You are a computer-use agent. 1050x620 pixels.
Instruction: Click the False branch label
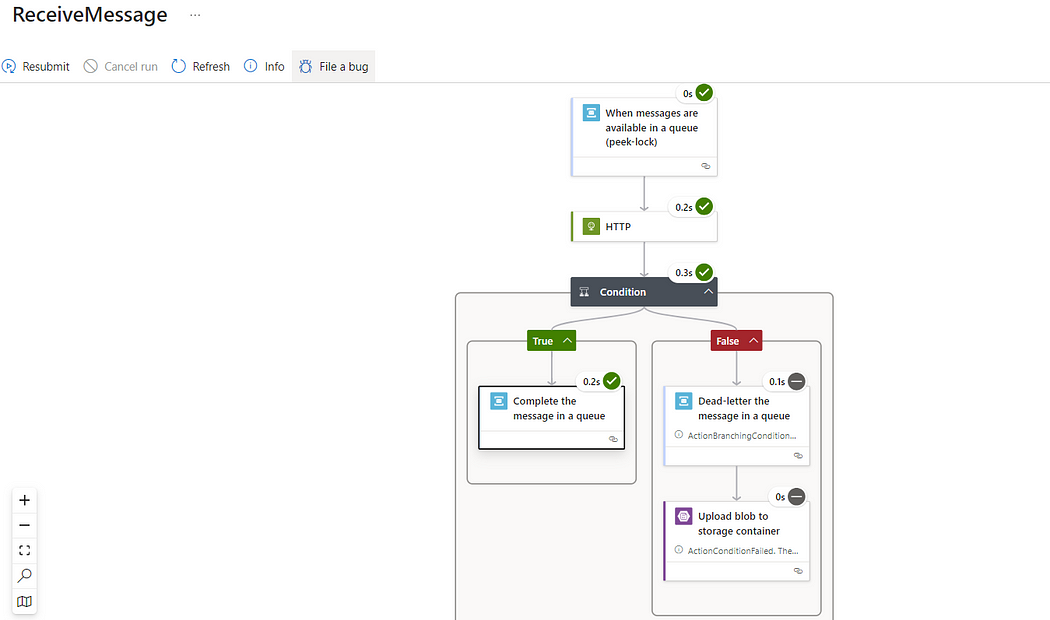point(727,341)
